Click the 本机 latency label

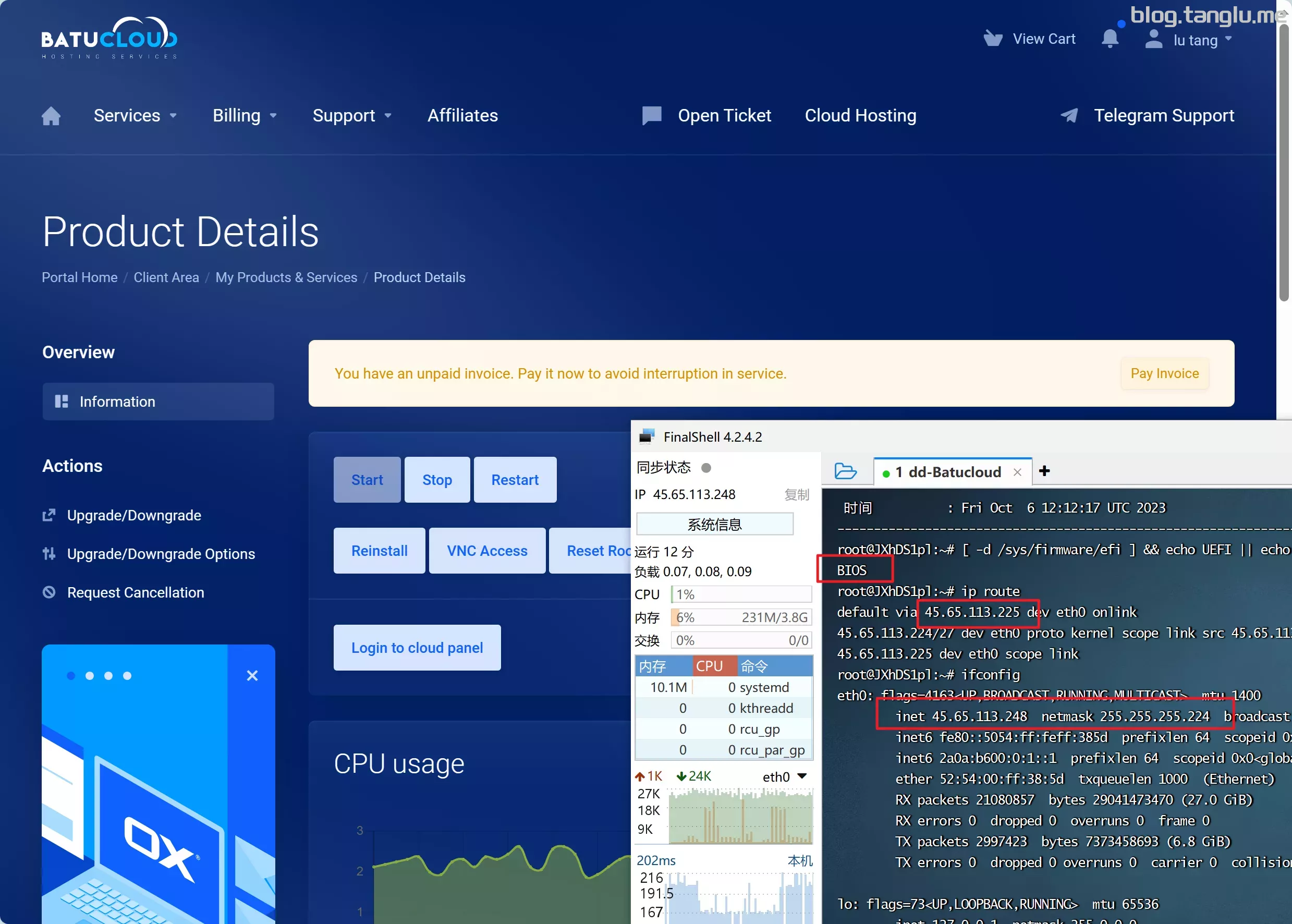(799, 860)
